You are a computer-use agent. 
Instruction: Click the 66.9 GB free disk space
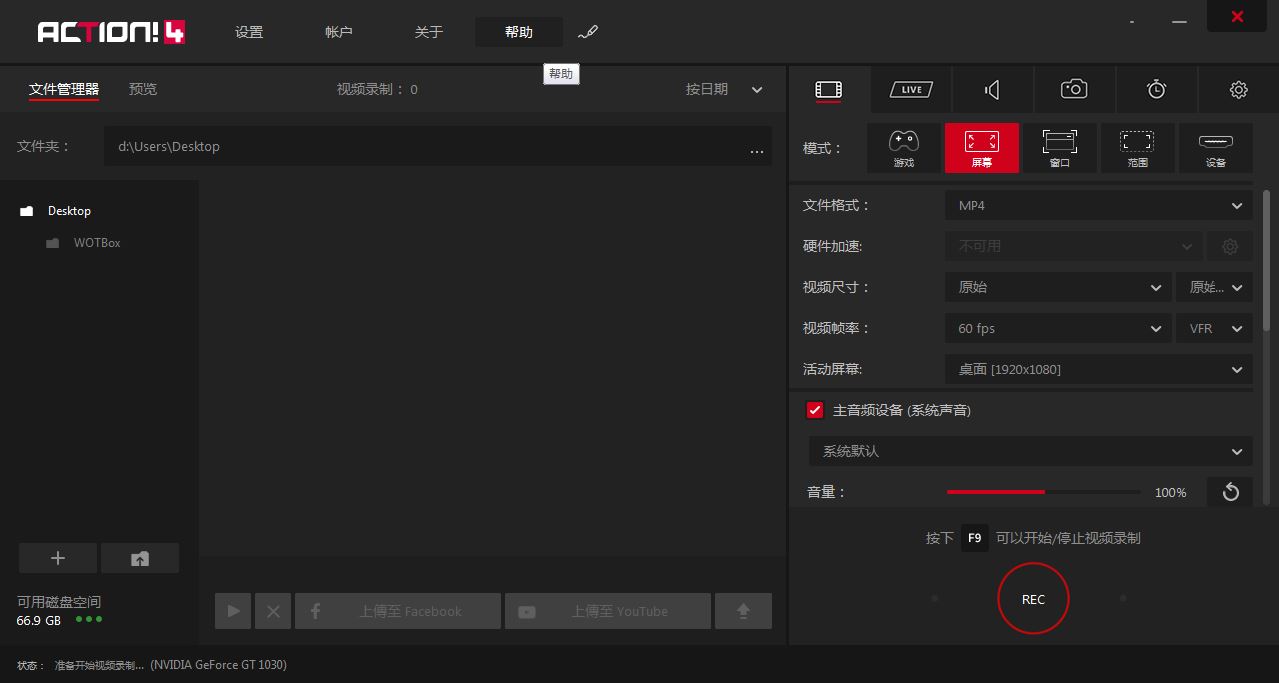[39, 620]
